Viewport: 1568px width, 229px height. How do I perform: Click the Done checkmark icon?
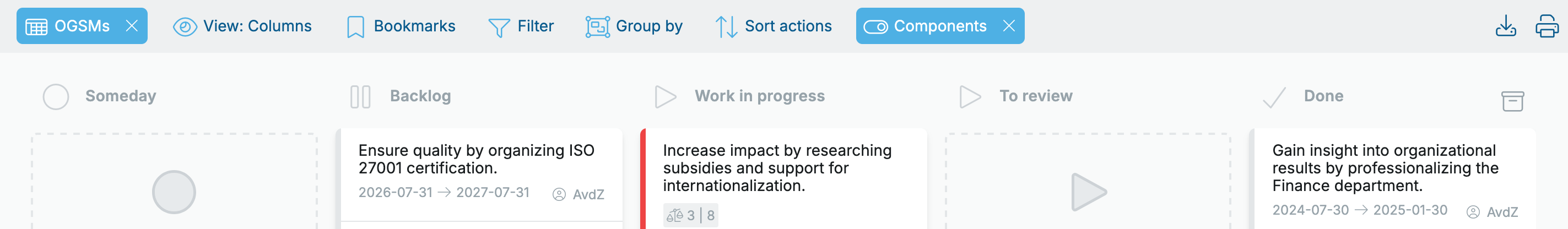[x=1274, y=96]
